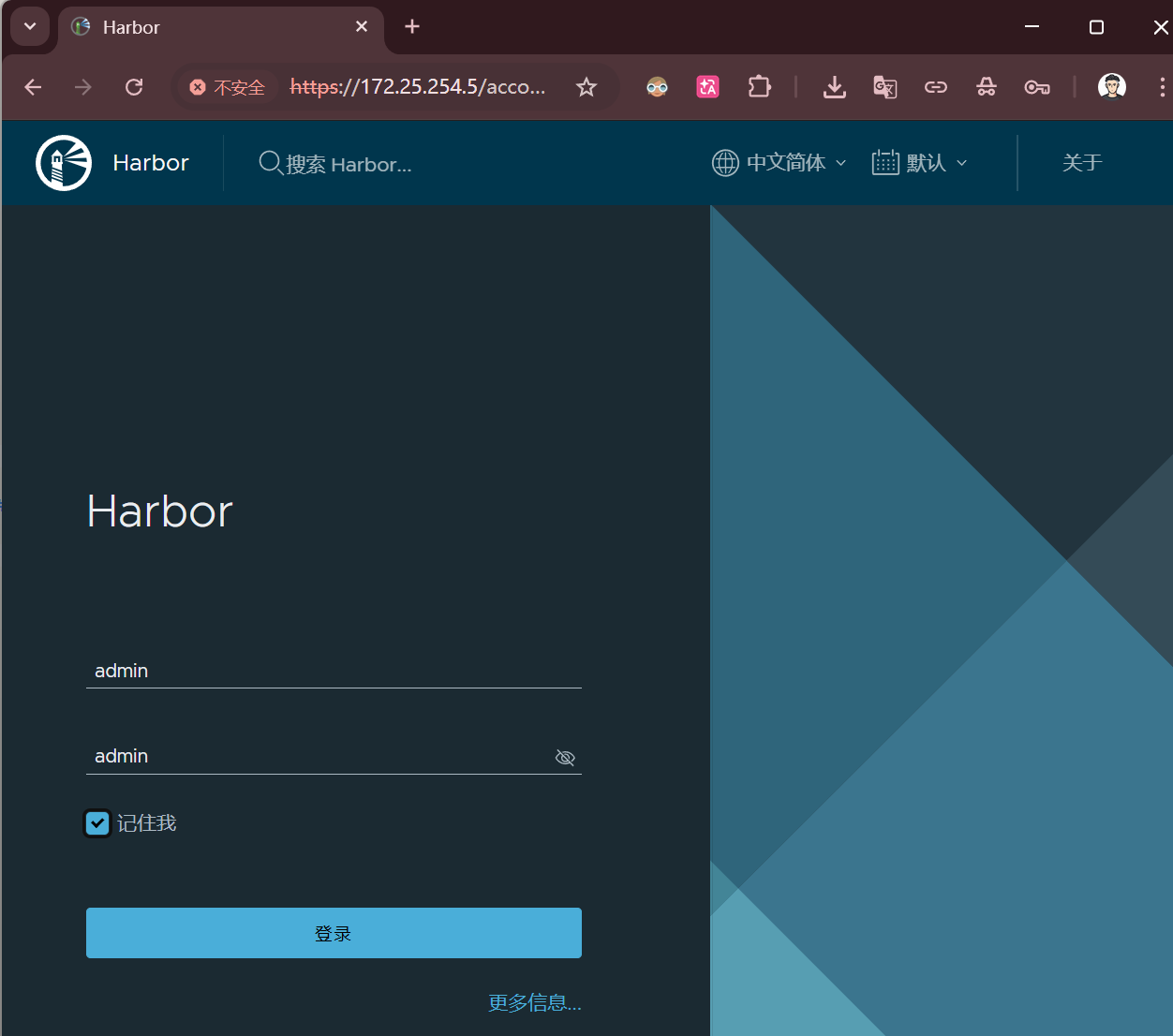The width and height of the screenshot is (1173, 1036).
Task: Open browser downloads
Action: point(834,87)
